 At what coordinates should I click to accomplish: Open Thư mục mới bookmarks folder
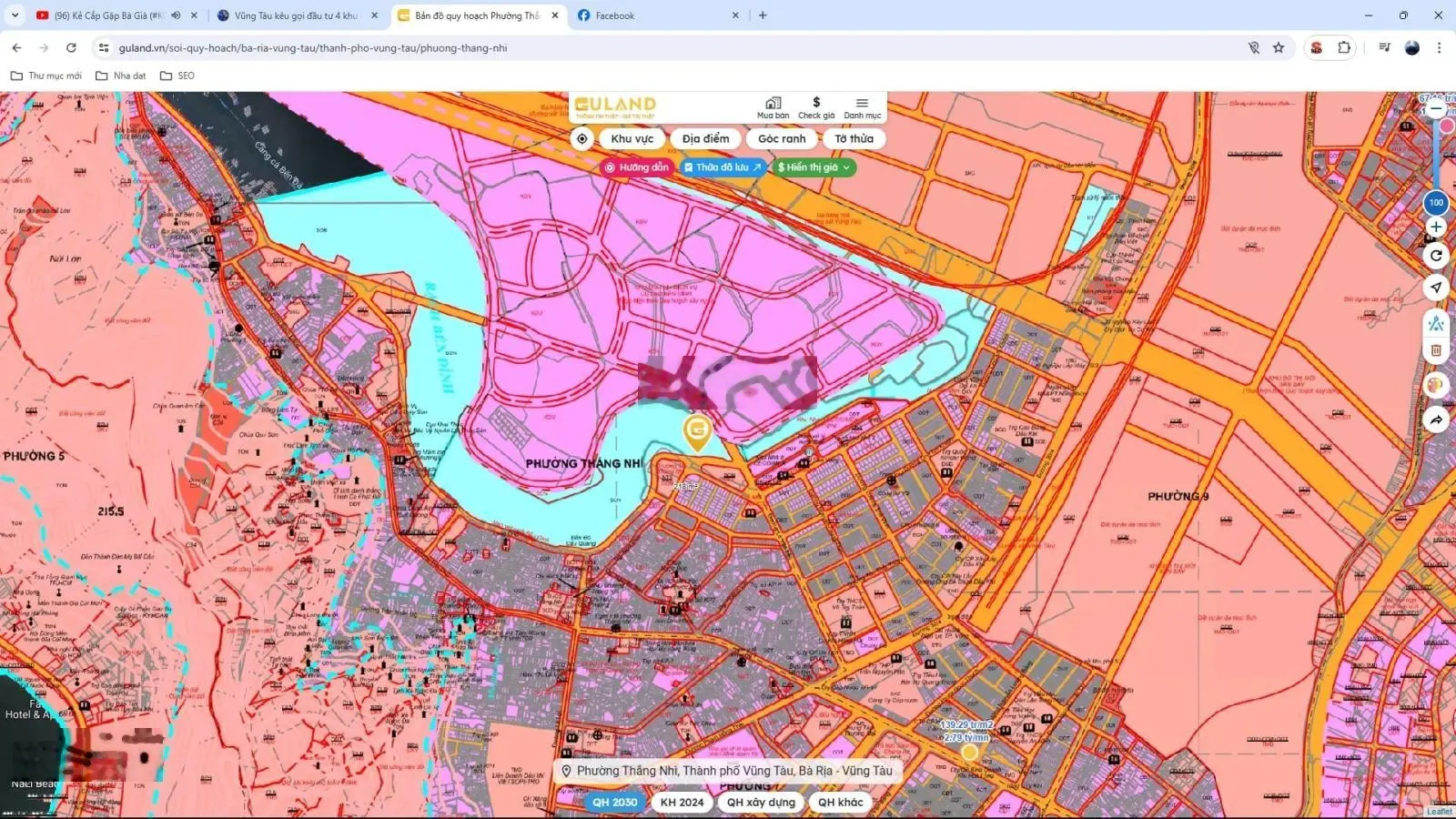pos(45,76)
